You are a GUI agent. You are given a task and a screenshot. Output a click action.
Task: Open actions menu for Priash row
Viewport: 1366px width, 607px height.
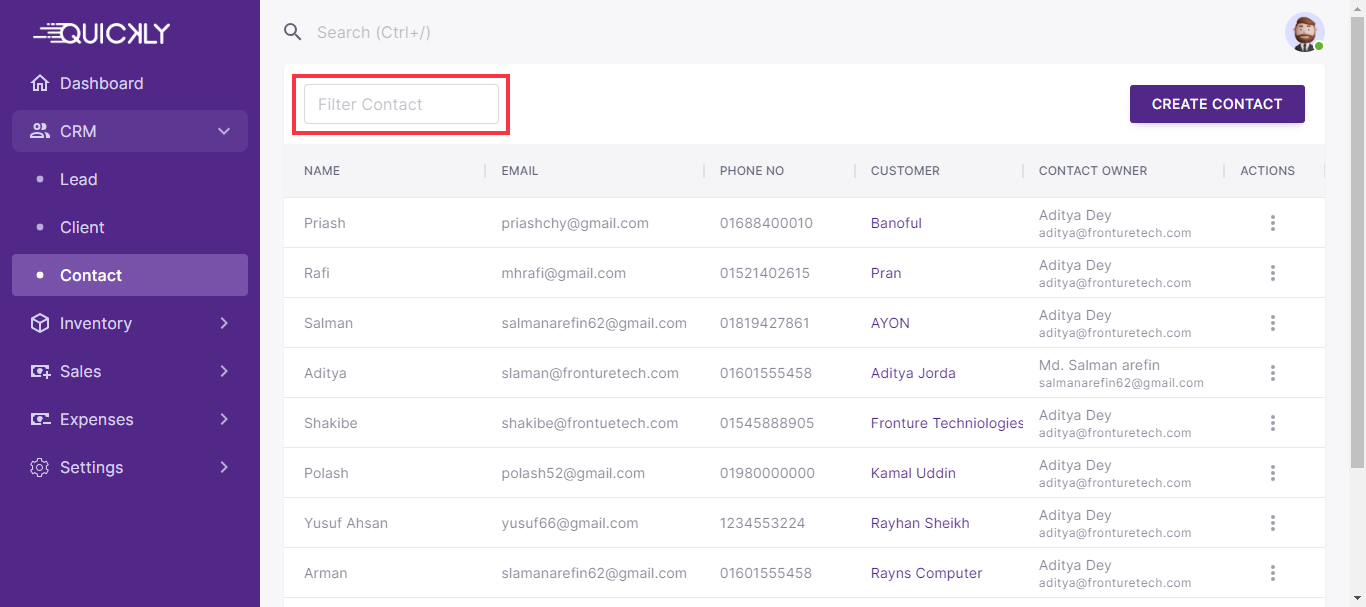click(x=1272, y=223)
